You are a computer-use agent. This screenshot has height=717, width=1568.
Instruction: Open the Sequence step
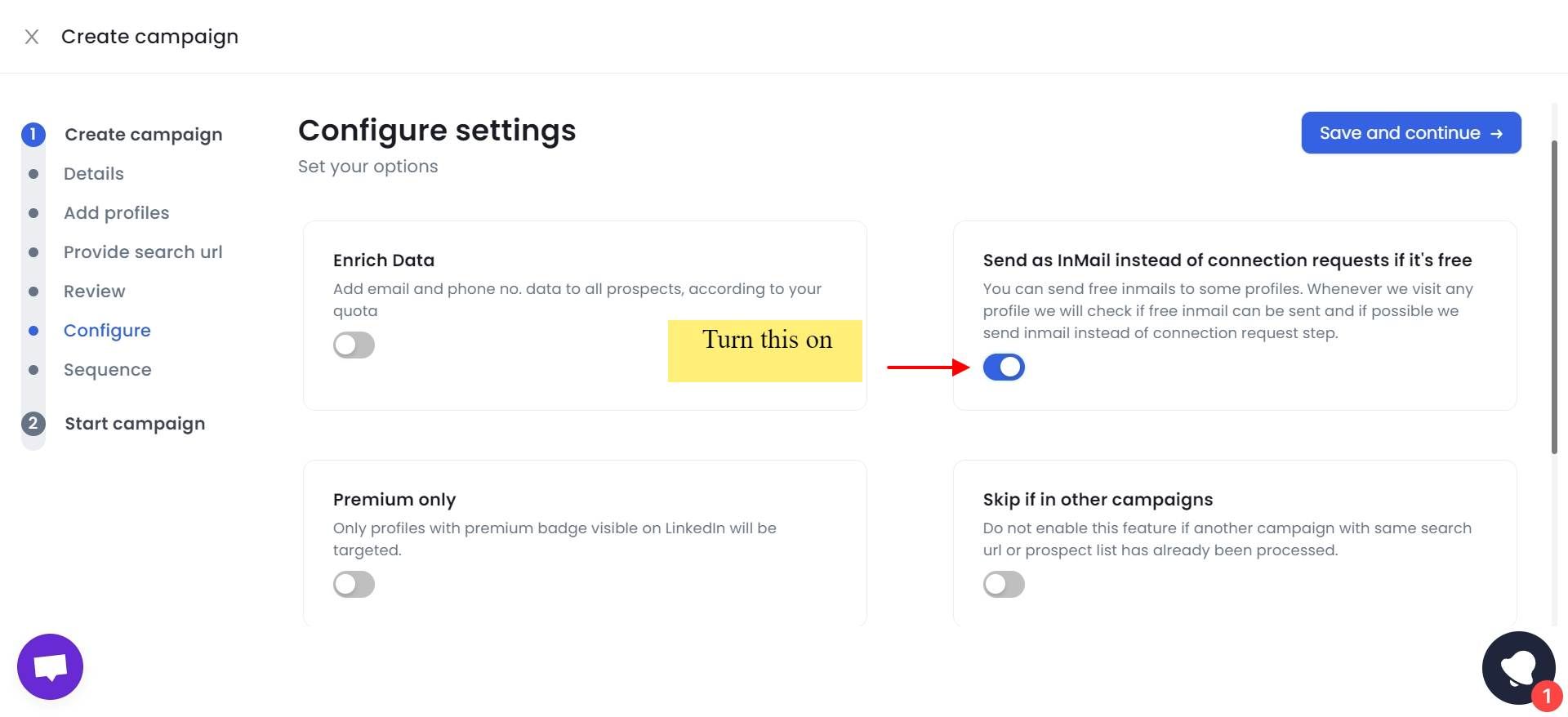107,369
